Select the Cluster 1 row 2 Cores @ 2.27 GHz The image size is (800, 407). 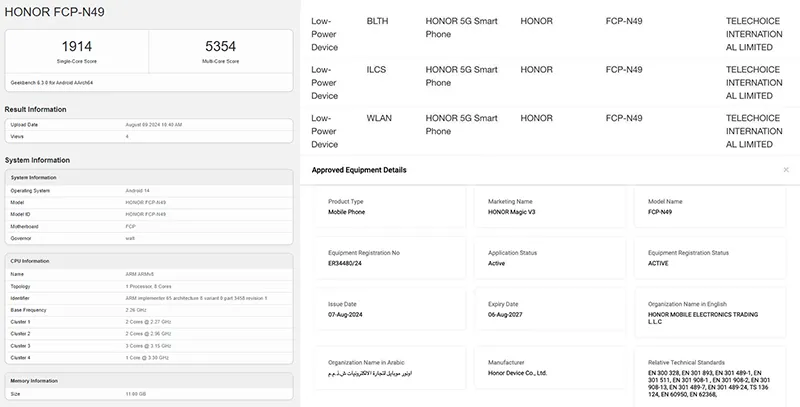pyautogui.click(x=148, y=322)
